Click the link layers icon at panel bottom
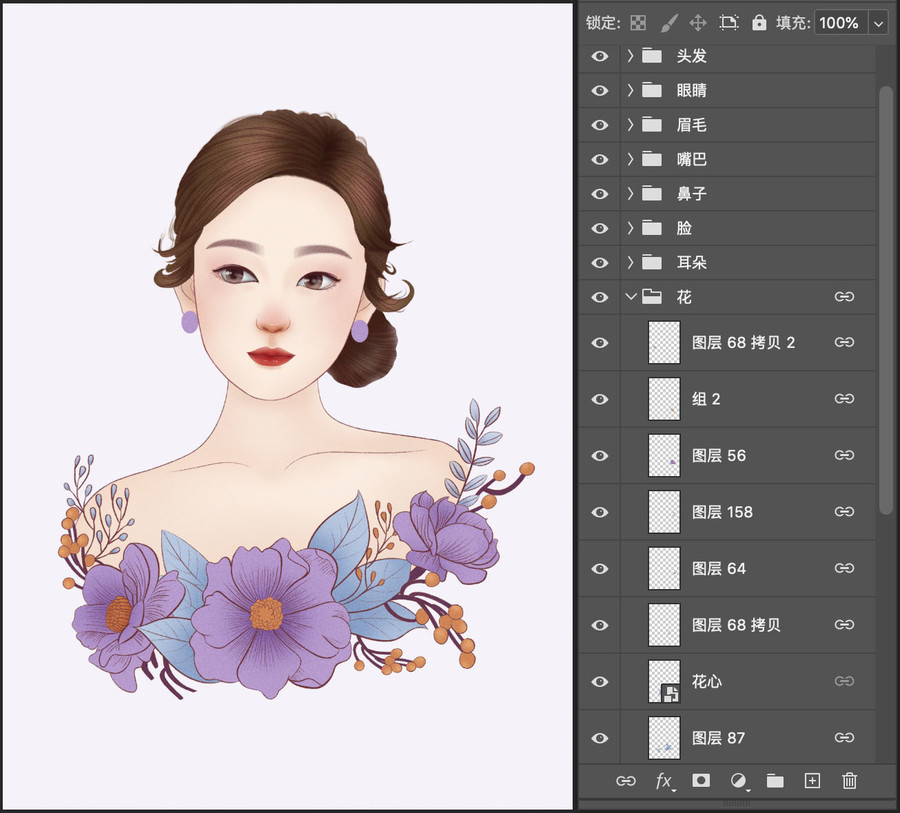Image resolution: width=900 pixels, height=813 pixels. [626, 781]
